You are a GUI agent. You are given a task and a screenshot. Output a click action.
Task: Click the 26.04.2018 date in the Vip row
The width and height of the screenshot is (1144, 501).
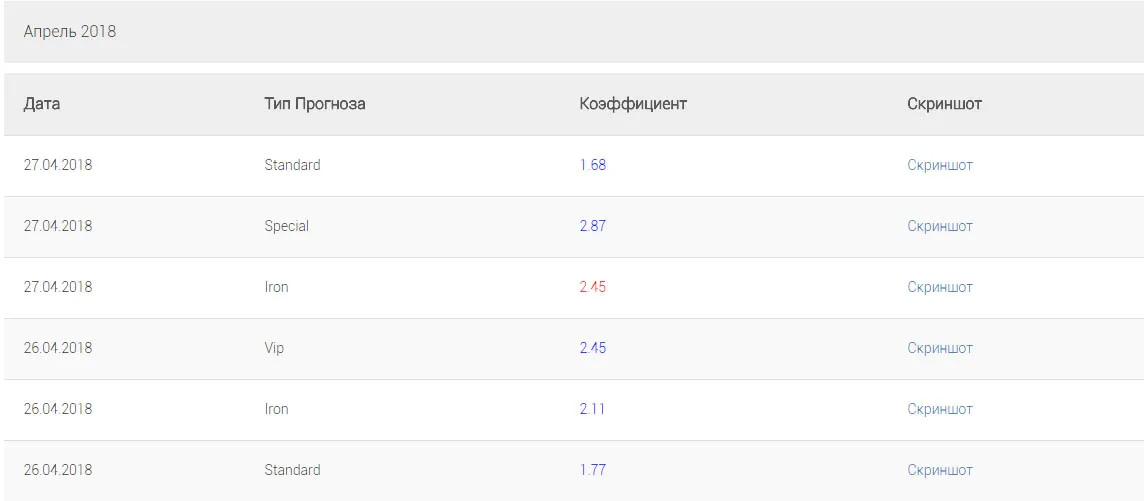(x=58, y=348)
